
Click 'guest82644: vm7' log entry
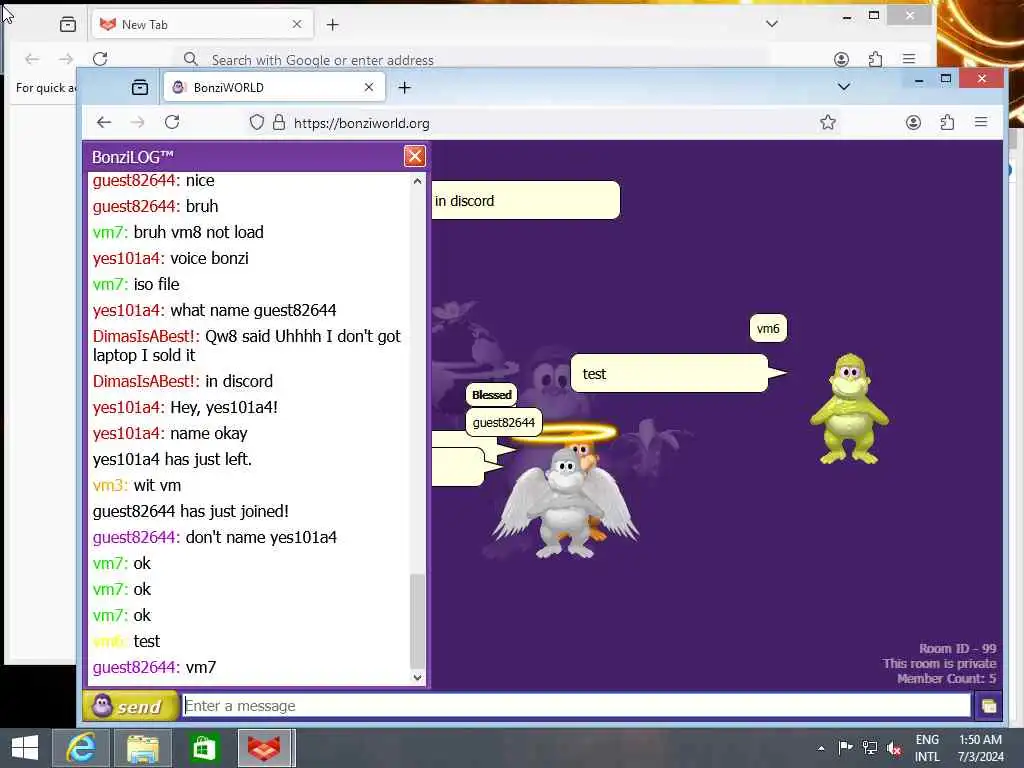point(154,667)
